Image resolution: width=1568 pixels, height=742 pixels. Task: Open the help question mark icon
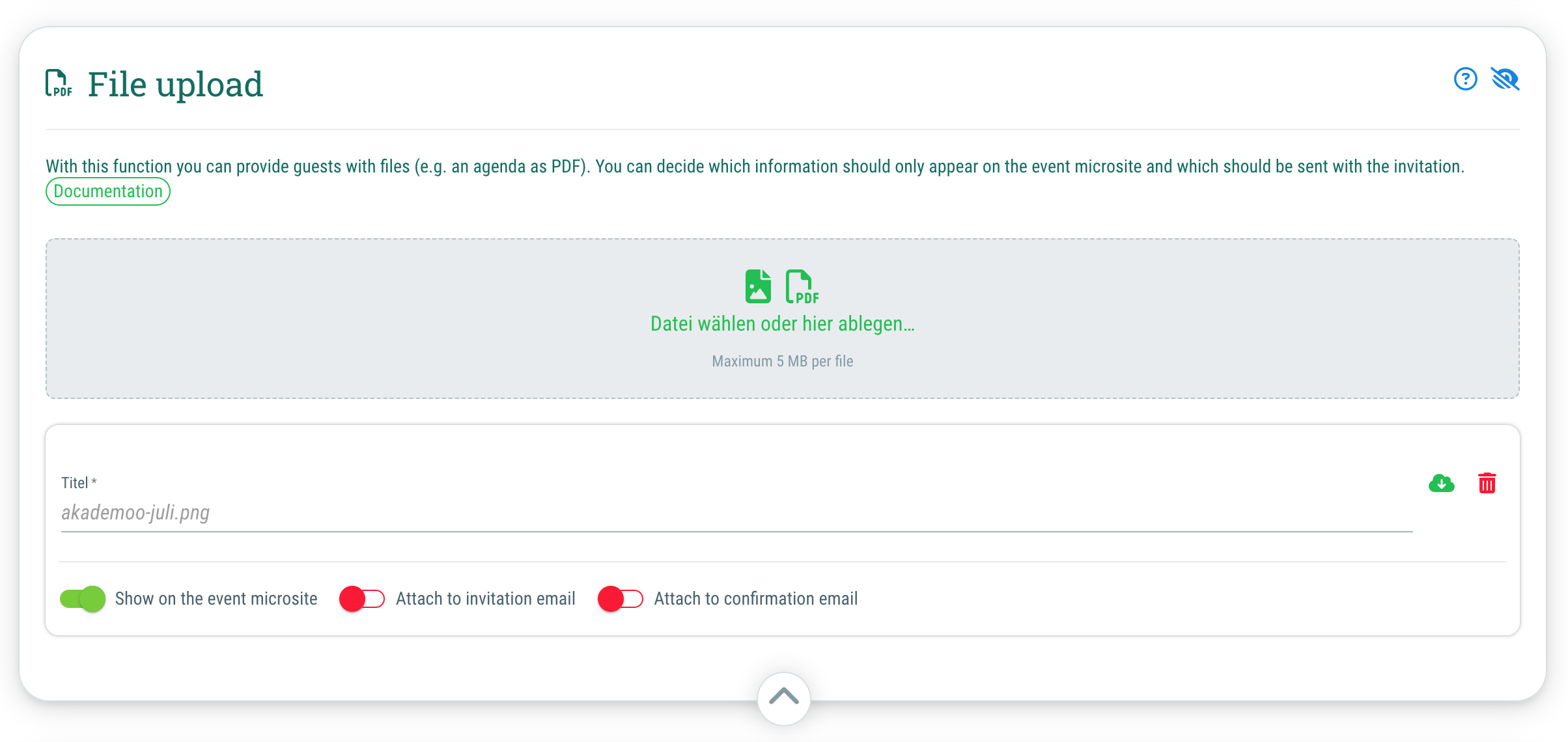(1465, 79)
